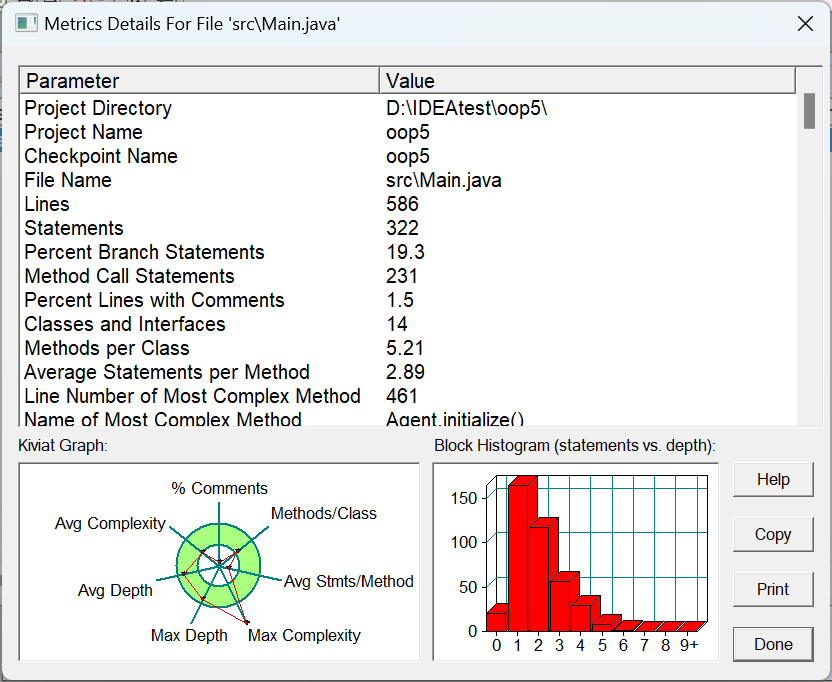Click the % Comments Kiviat axis label

[x=219, y=488]
